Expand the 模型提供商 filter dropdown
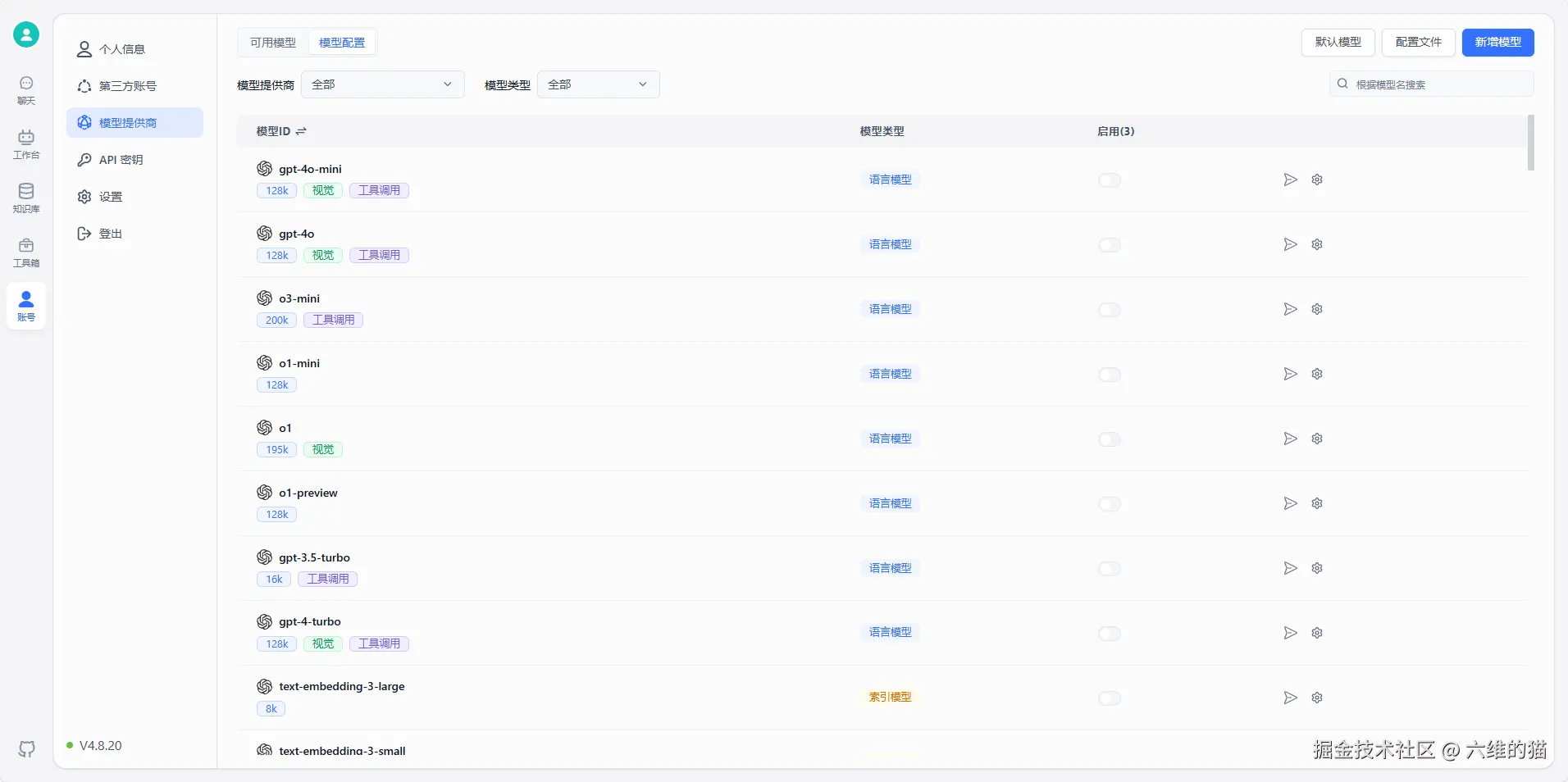Image resolution: width=1568 pixels, height=782 pixels. pyautogui.click(x=382, y=84)
